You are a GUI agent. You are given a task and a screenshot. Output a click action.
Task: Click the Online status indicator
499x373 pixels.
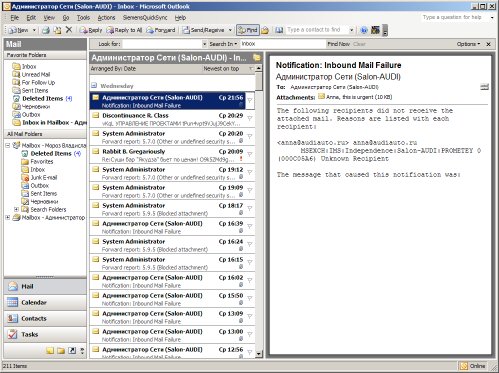pyautogui.click(x=473, y=366)
